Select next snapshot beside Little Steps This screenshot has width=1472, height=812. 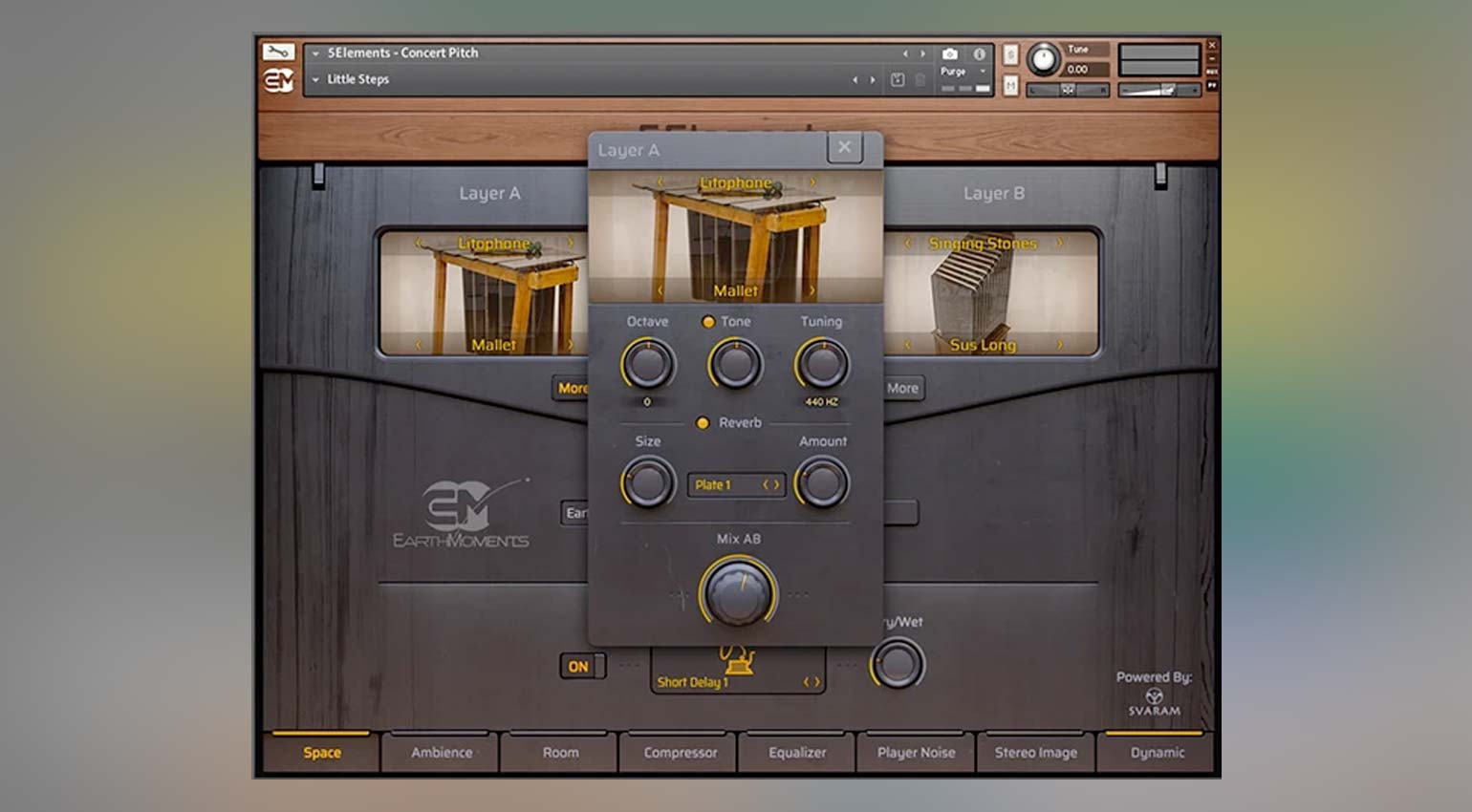click(872, 80)
